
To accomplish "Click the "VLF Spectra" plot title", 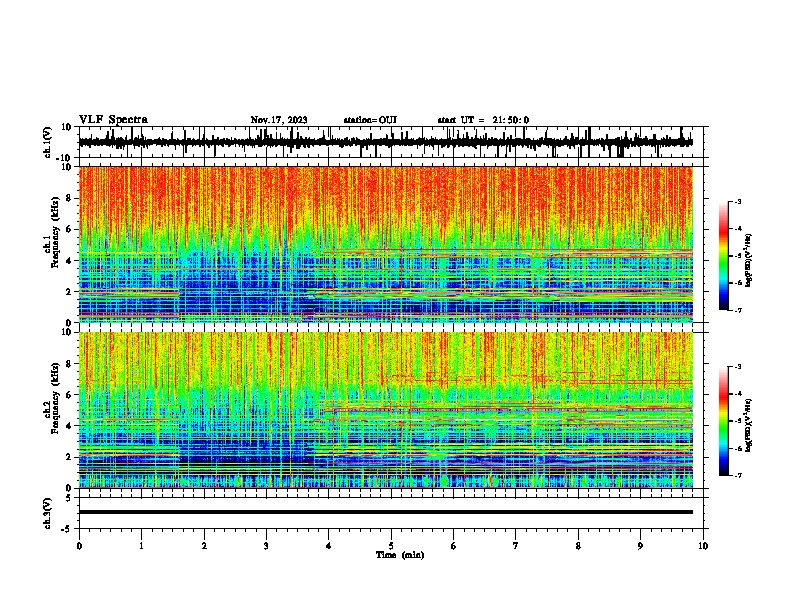I will pos(113,120).
